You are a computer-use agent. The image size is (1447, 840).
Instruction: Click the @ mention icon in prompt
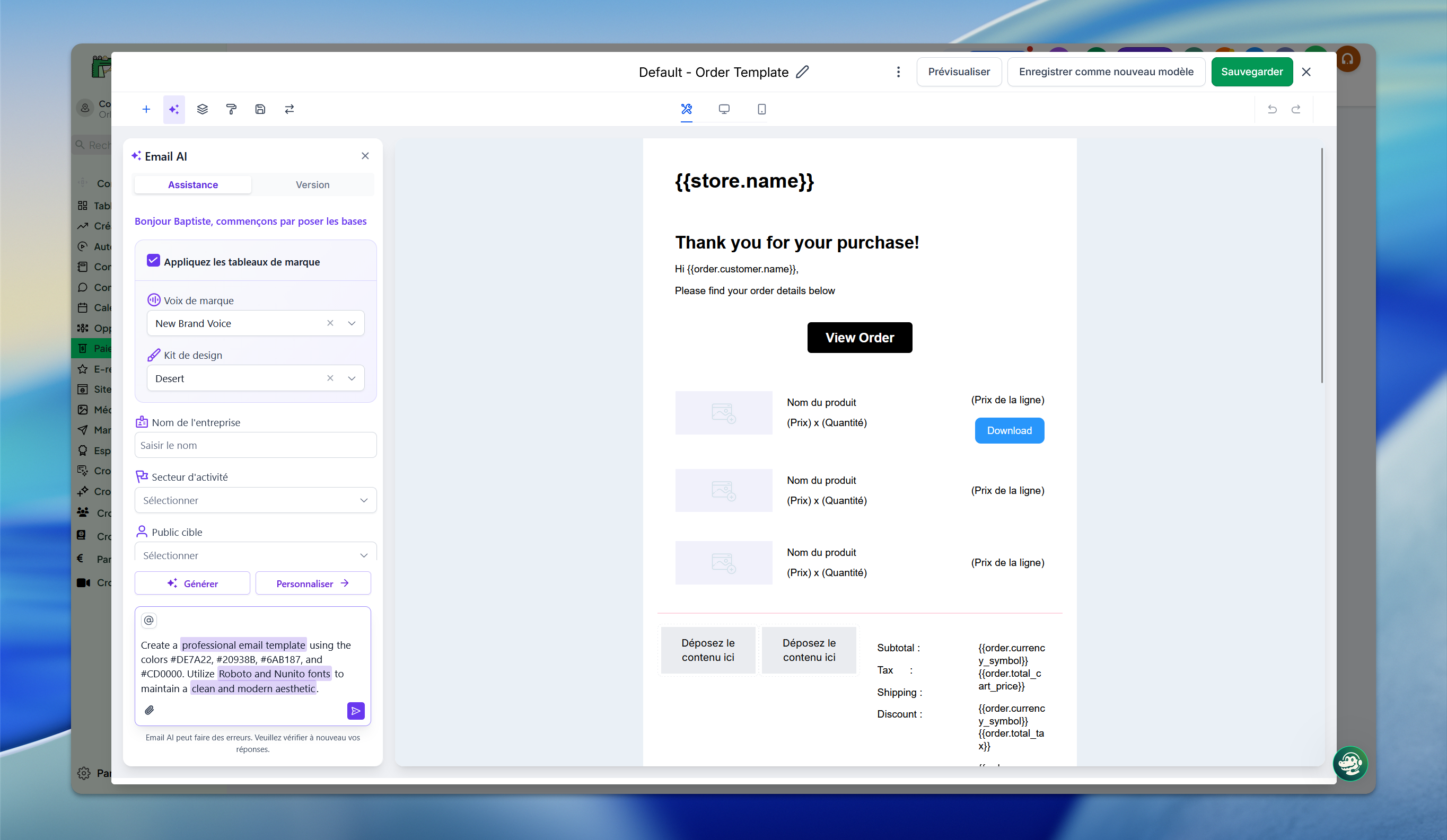click(148, 620)
